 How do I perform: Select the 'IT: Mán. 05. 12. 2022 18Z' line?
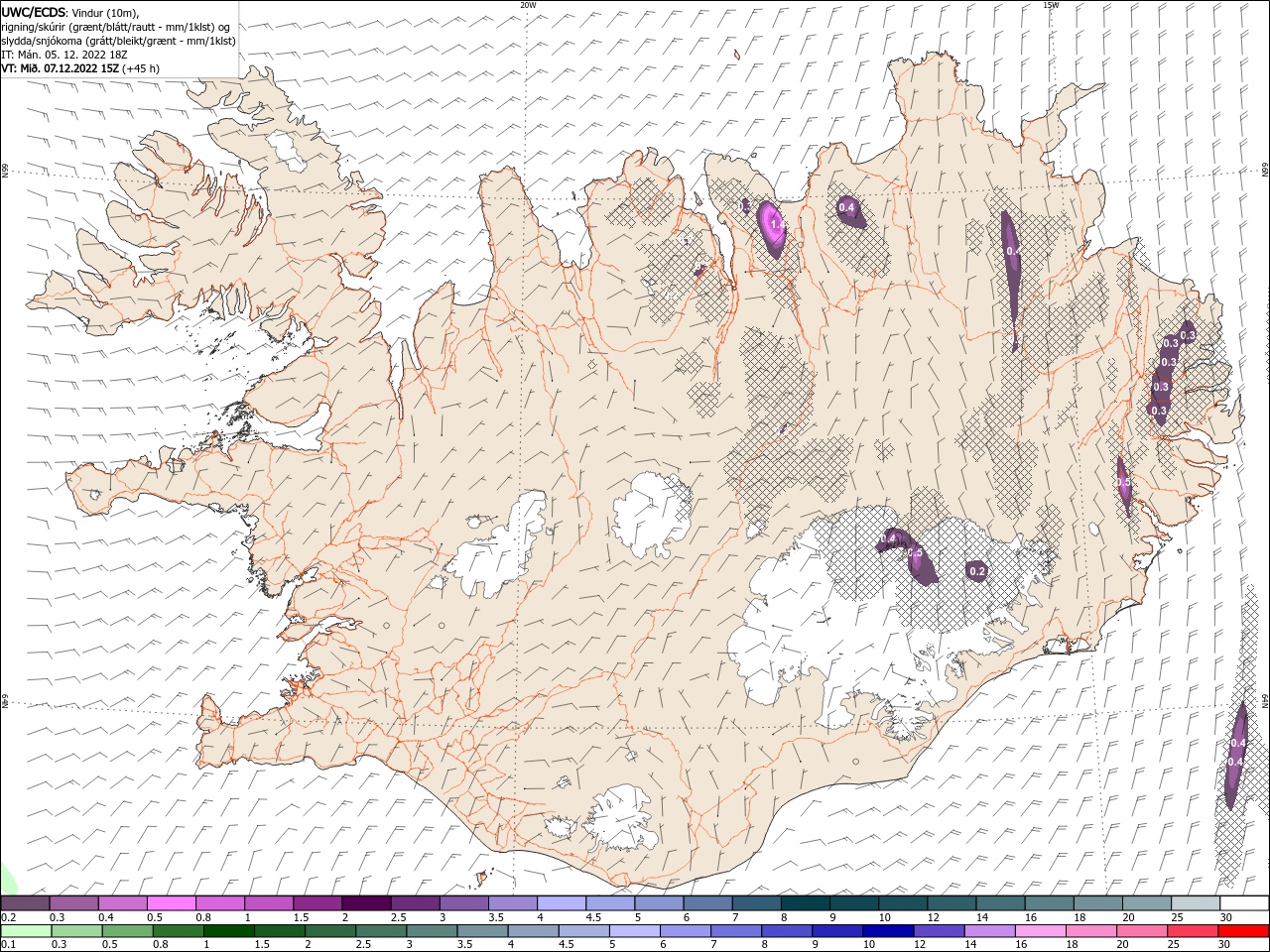click(64, 55)
